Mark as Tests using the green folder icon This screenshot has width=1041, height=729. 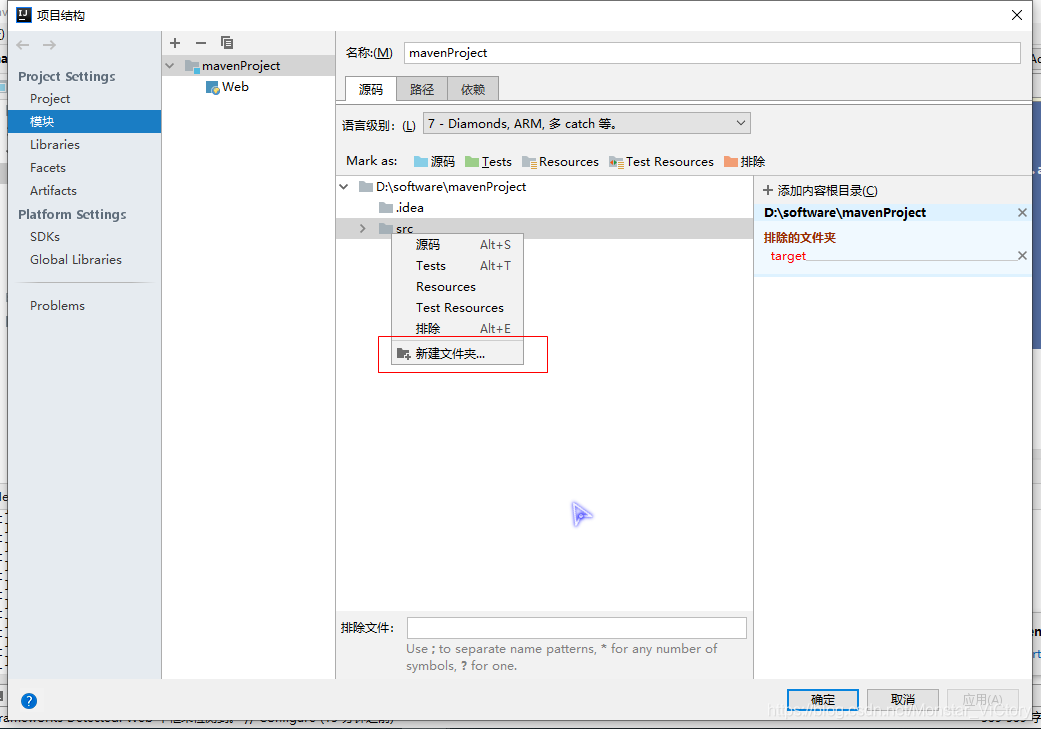coord(472,161)
